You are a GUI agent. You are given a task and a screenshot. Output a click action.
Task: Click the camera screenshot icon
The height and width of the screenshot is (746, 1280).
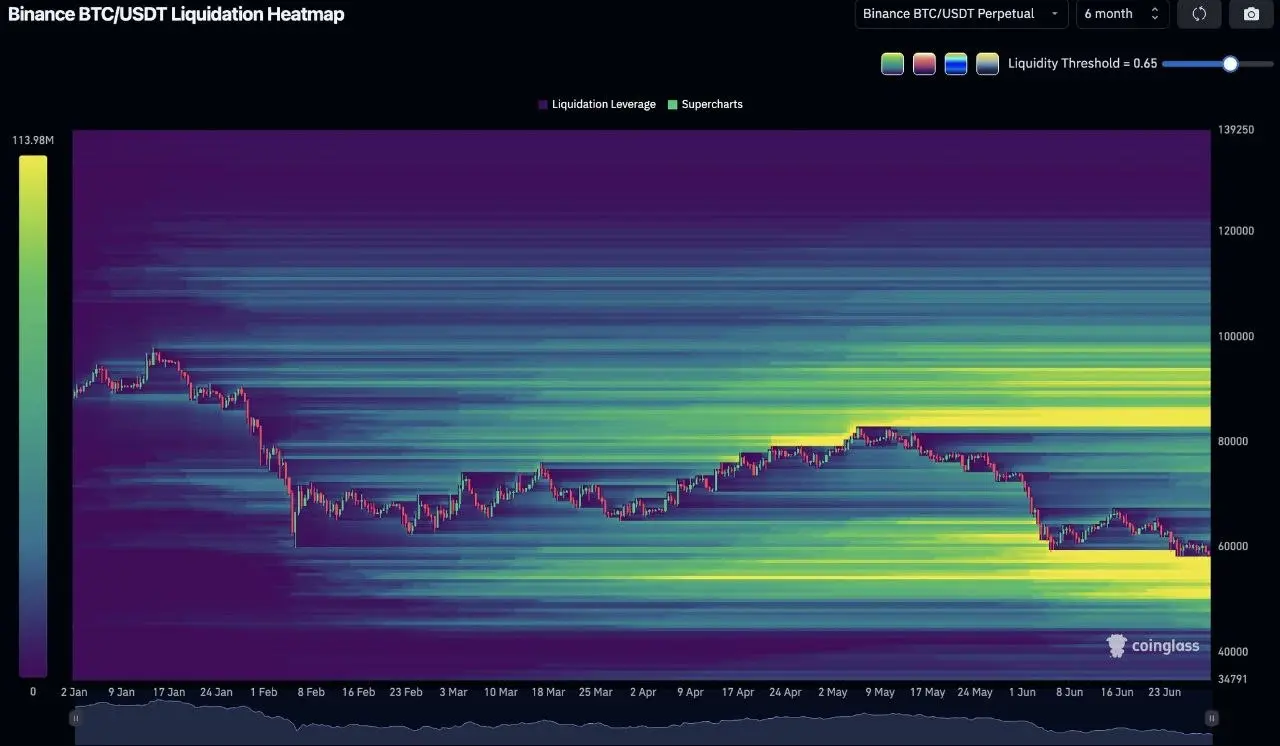point(1251,14)
